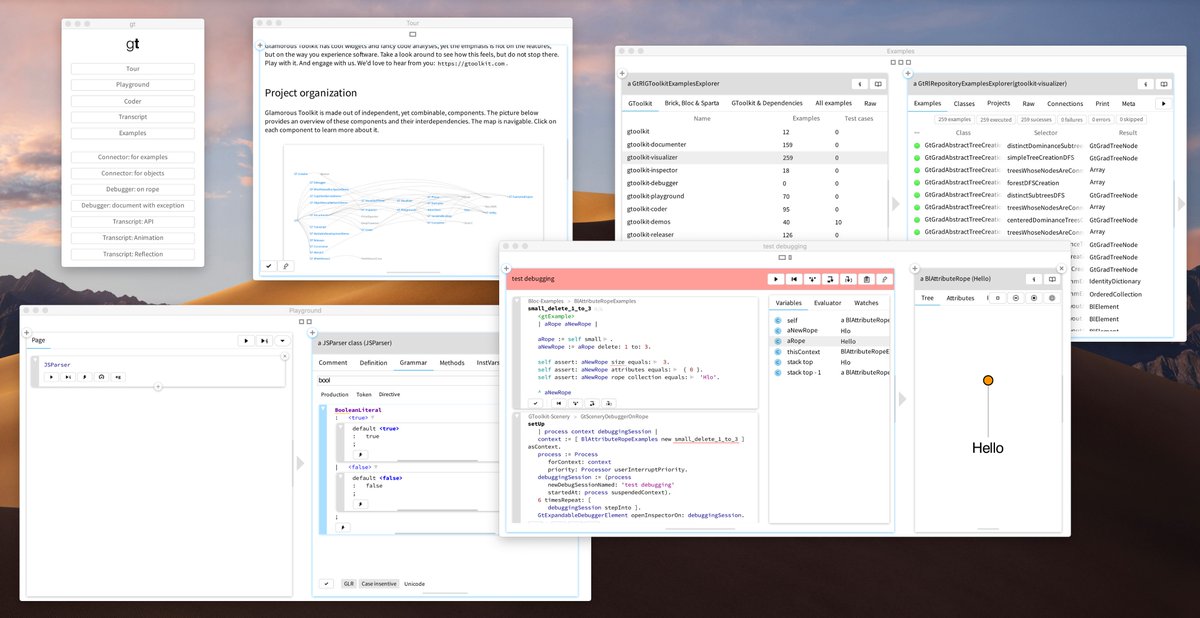Screen dimensions: 1200x618
Task: Click the Step Over icon in the test debugging toolbar
Action: (x=830, y=279)
